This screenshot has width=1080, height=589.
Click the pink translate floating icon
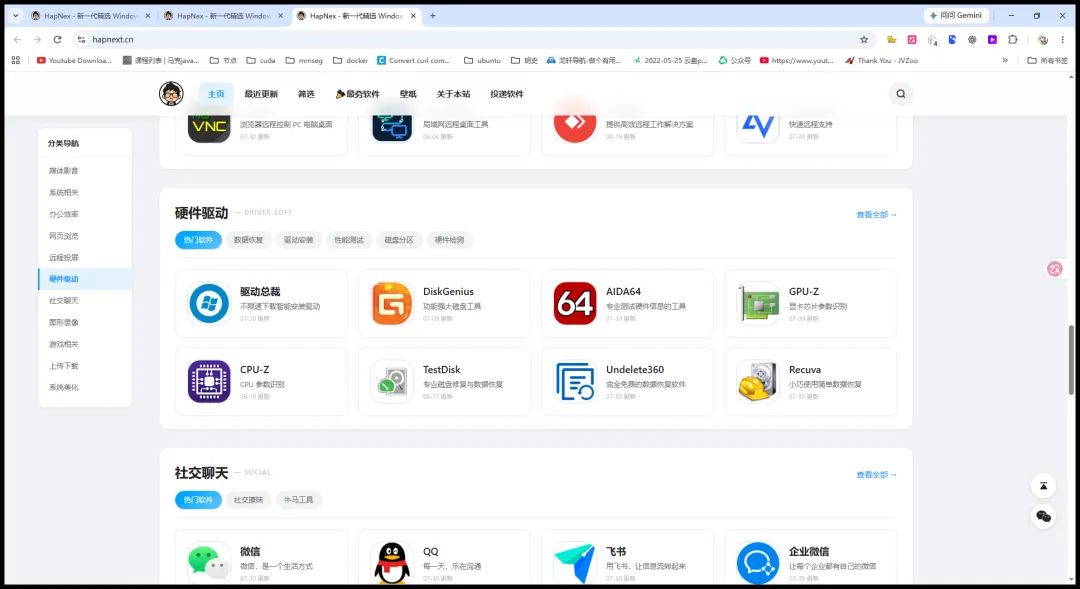tap(1055, 269)
